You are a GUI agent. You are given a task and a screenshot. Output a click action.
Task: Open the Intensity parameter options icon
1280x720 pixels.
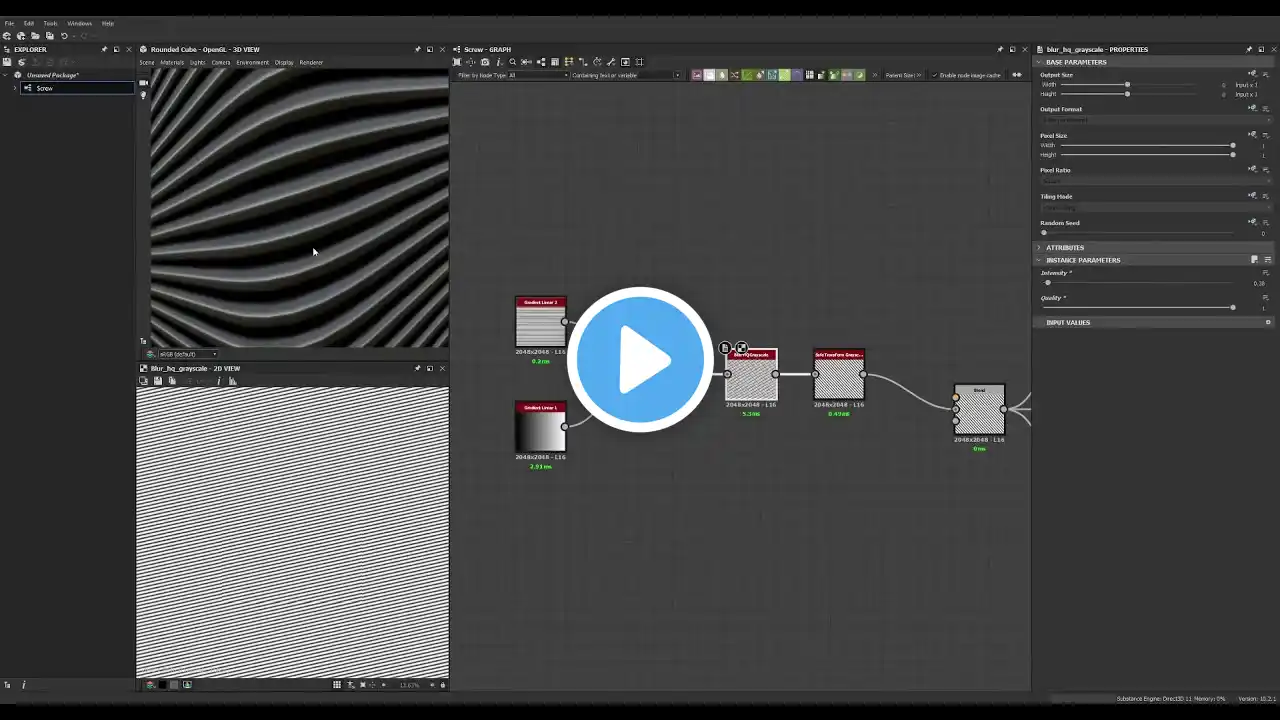point(1266,273)
